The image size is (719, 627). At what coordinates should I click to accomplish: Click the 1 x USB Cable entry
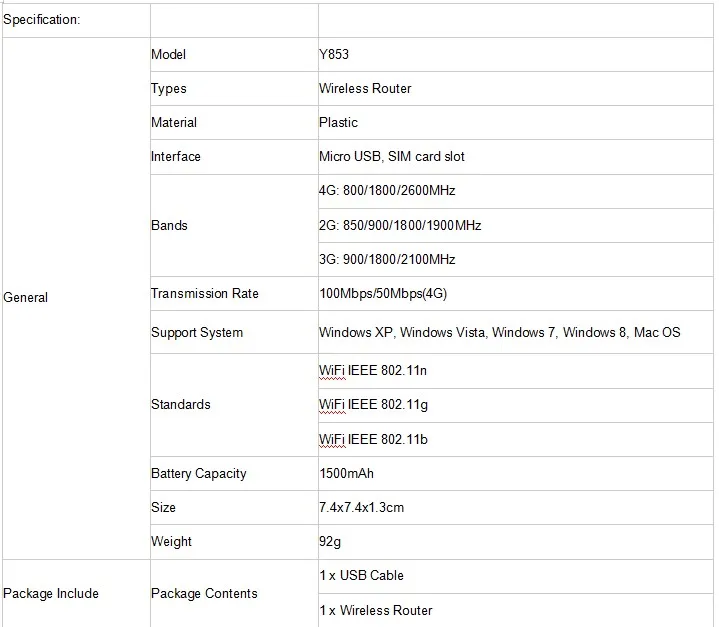coord(361,575)
